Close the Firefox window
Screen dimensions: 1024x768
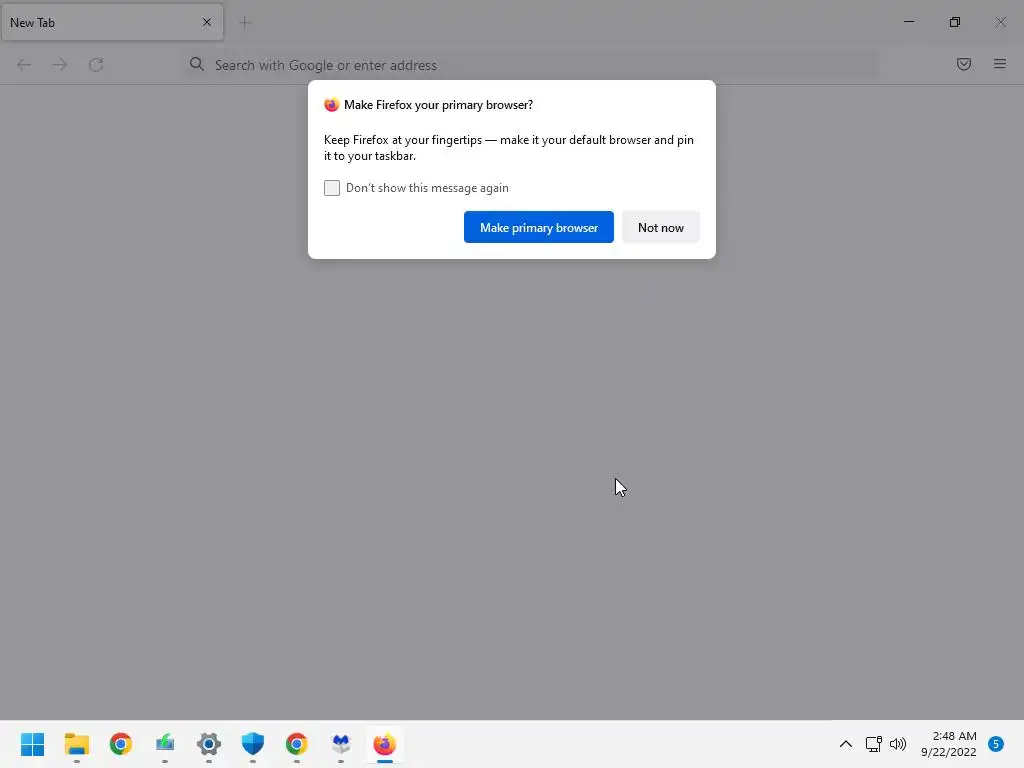point(1000,22)
